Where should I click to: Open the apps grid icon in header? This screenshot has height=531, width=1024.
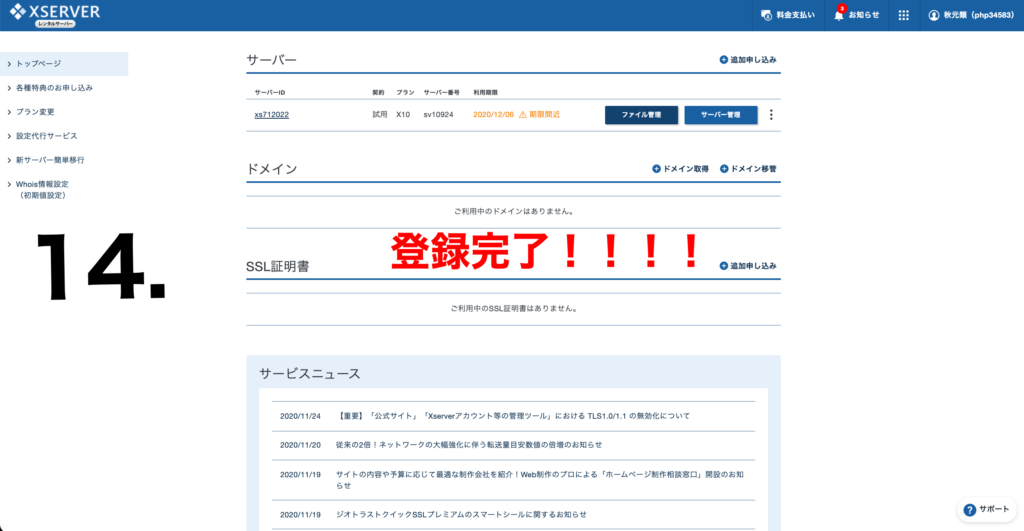click(x=904, y=15)
